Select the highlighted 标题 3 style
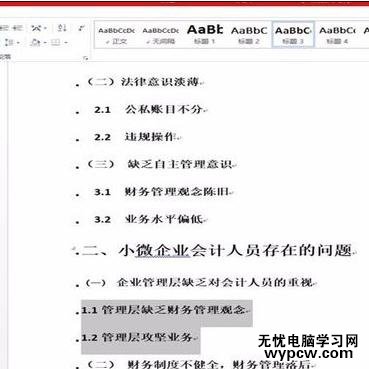Image resolution: width=369 pixels, height=369 pixels. point(293,35)
